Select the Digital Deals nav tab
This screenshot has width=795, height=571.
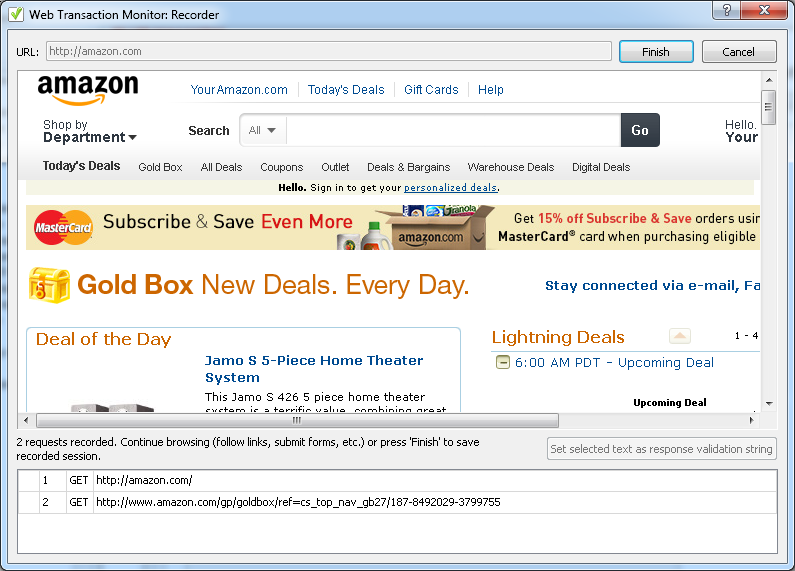pyautogui.click(x=601, y=167)
